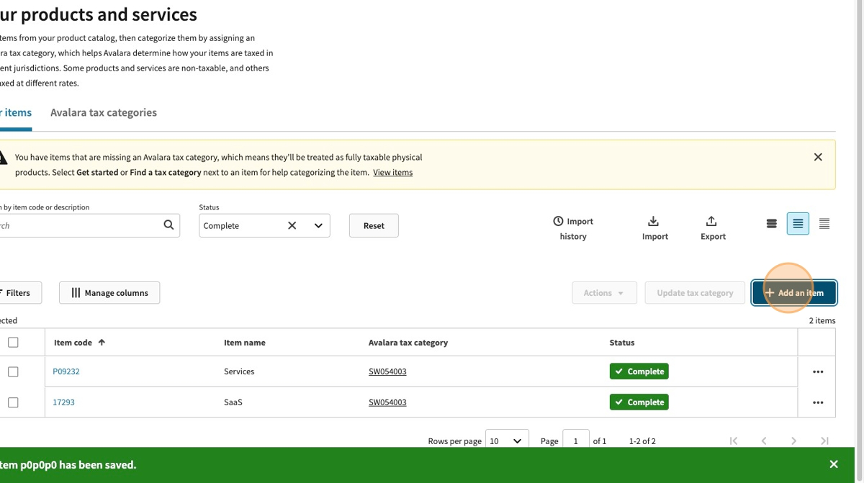This screenshot has height=484, width=864.
Task: Click the search magnifier icon
Action: (x=169, y=225)
